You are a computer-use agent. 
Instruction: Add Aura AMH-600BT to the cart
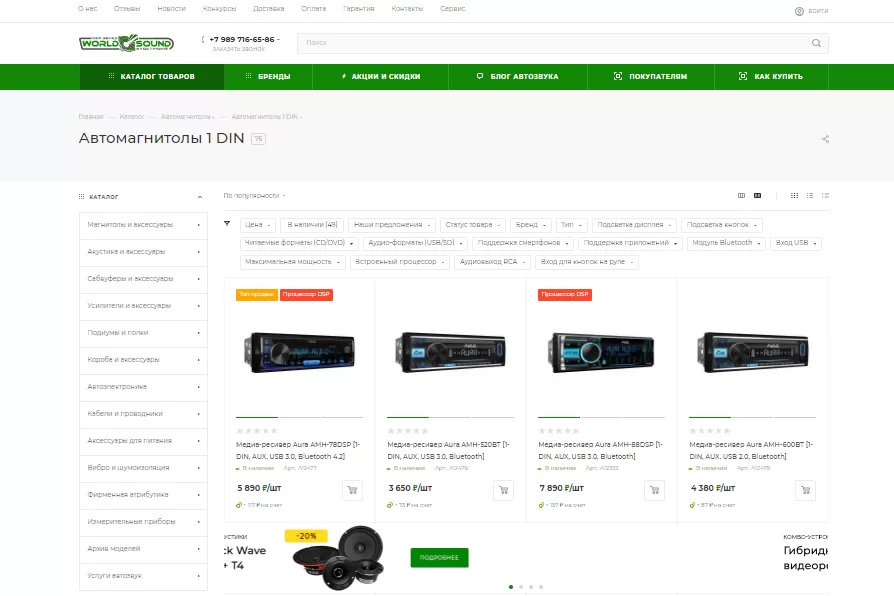pos(806,490)
